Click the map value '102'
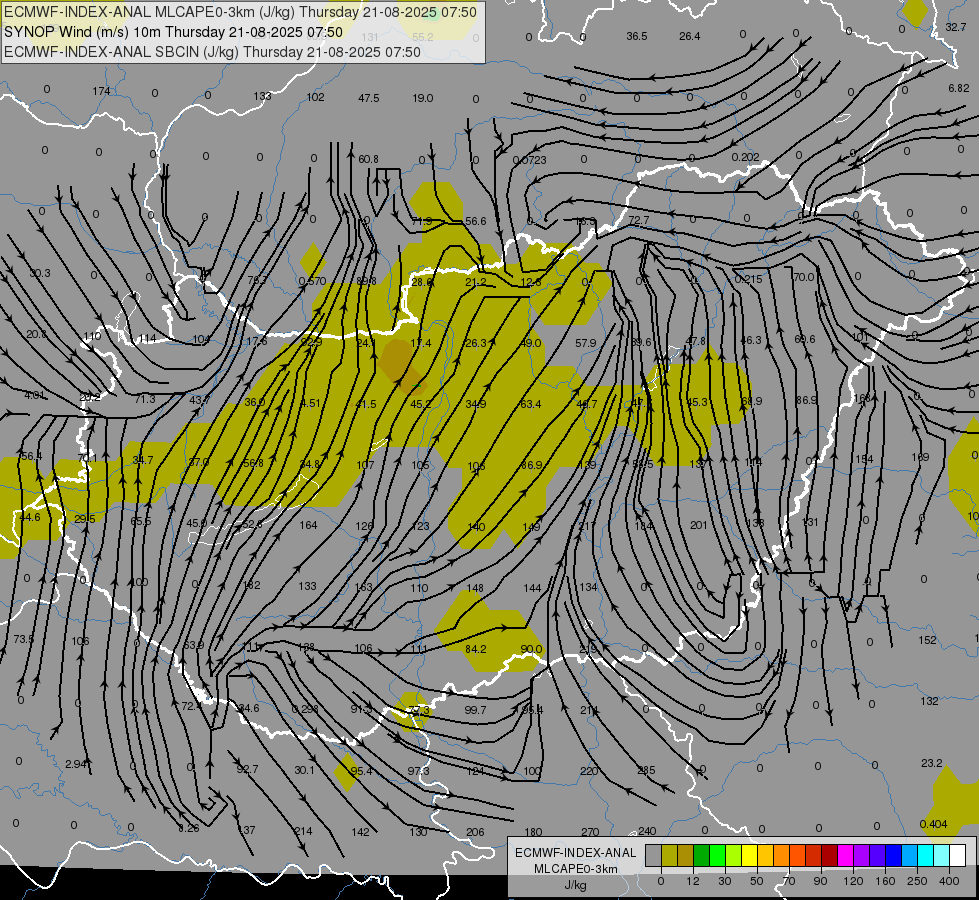This screenshot has height=900, width=979. [x=315, y=97]
